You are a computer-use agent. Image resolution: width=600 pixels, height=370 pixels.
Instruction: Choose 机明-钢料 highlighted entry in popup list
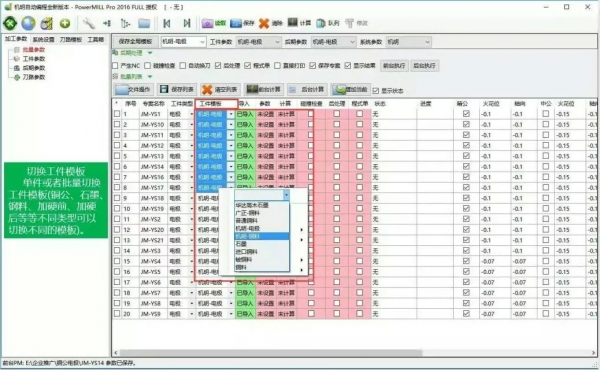[262, 236]
